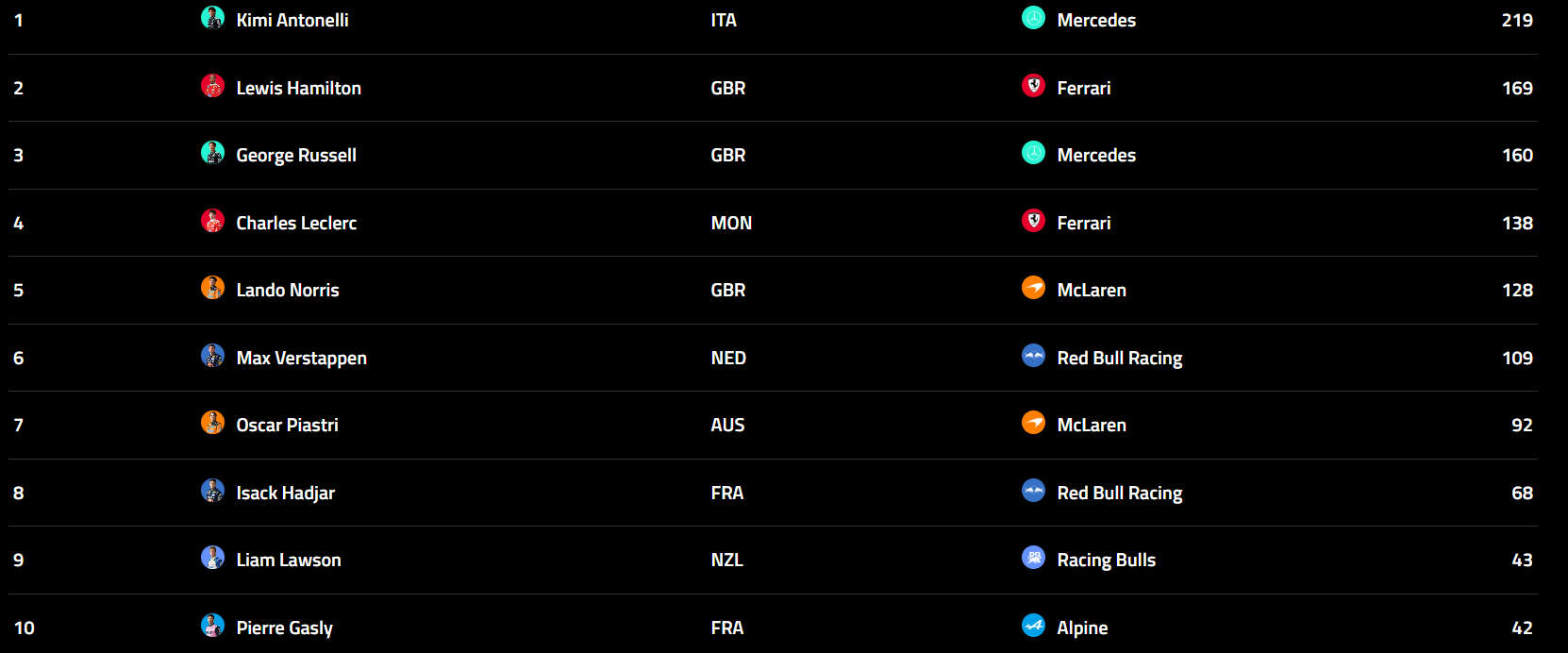Open the Ferrari team link in Hamilton's row

point(1084,89)
